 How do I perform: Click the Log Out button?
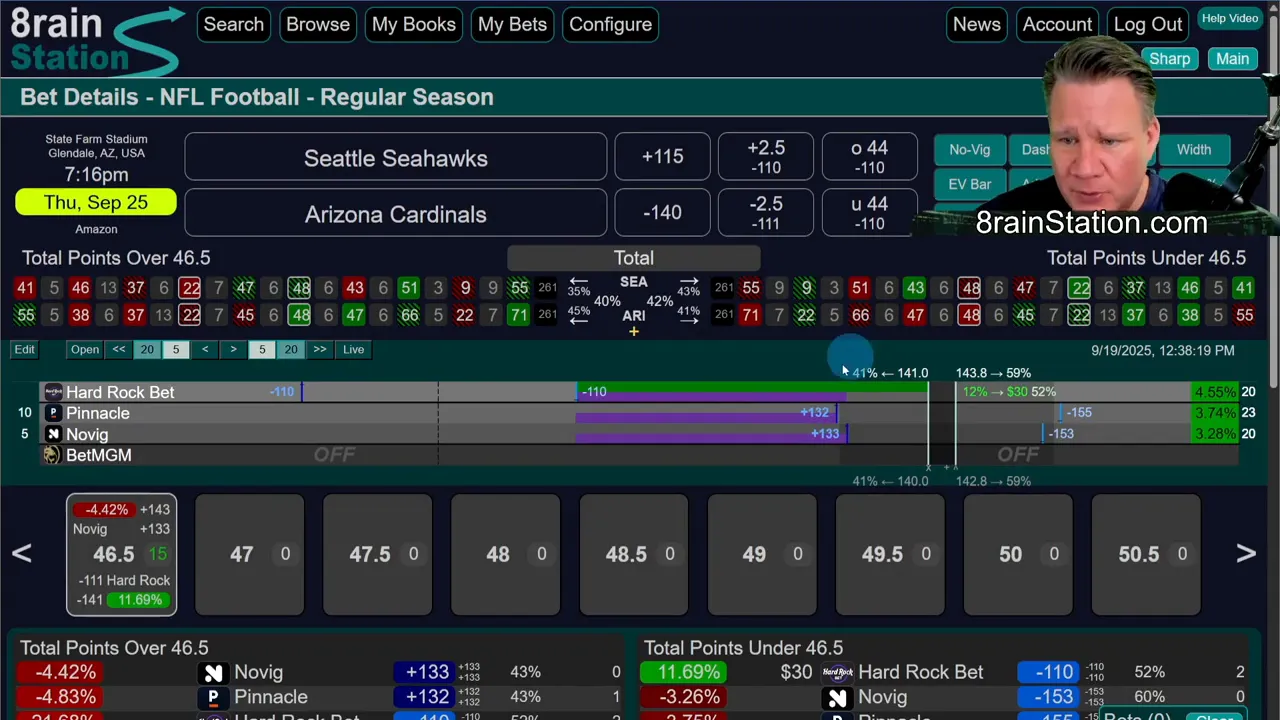(x=1148, y=24)
